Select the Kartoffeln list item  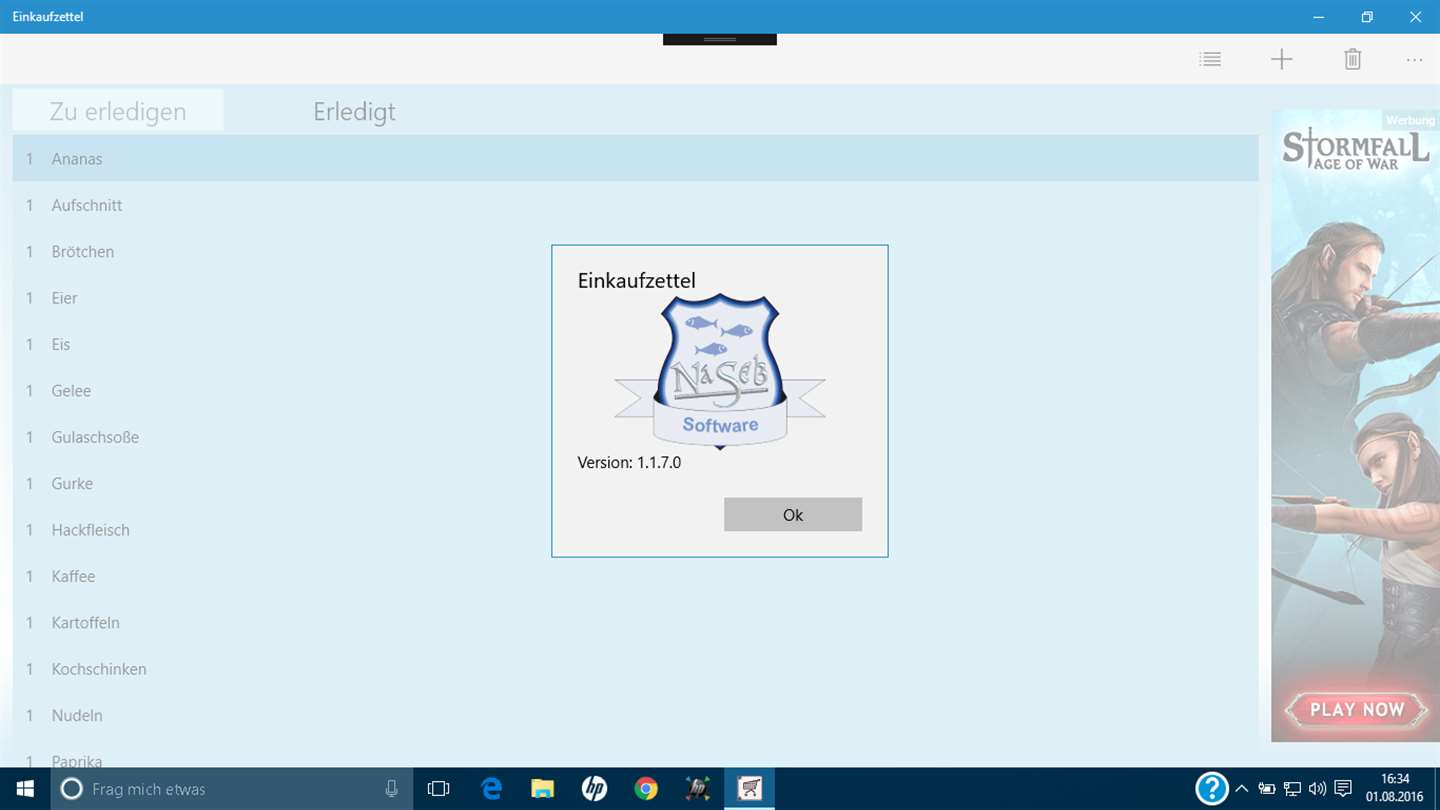[x=635, y=622]
